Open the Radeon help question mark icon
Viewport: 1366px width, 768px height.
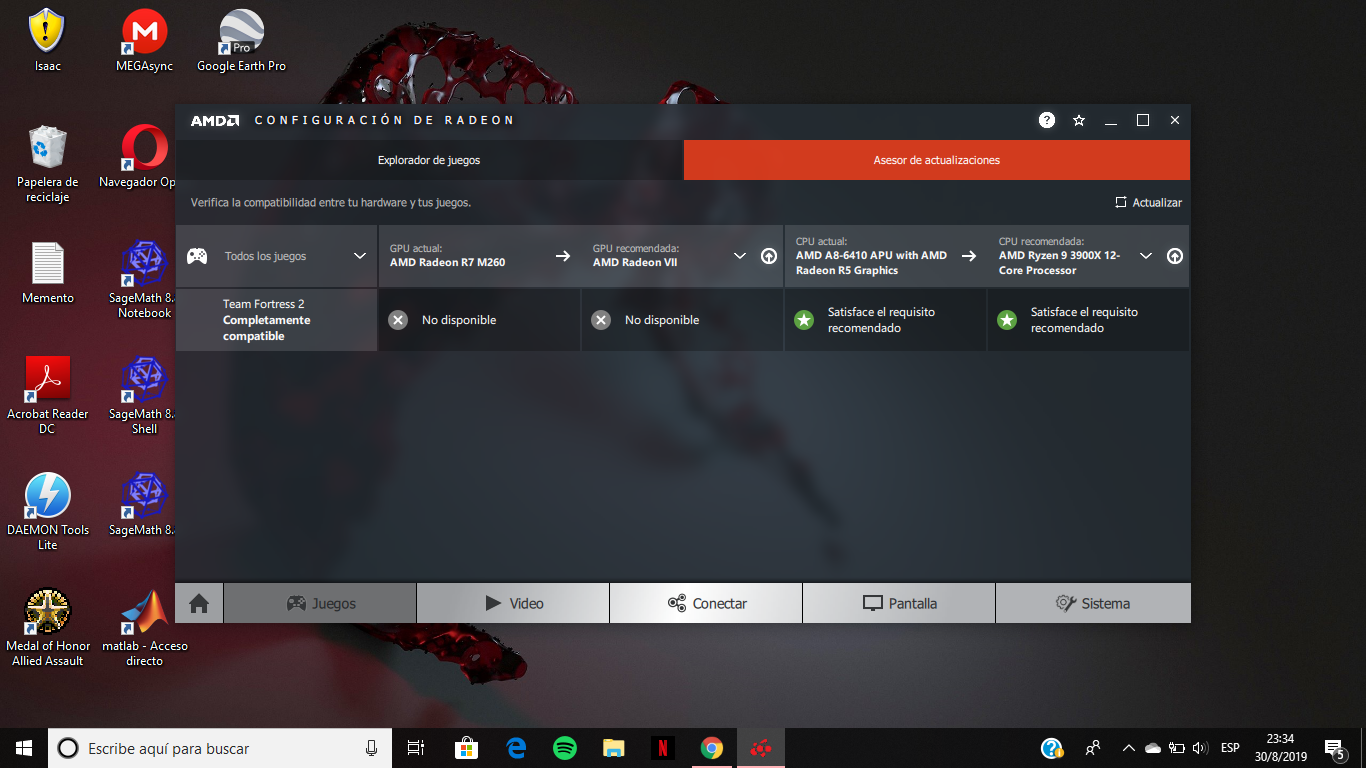[1047, 120]
